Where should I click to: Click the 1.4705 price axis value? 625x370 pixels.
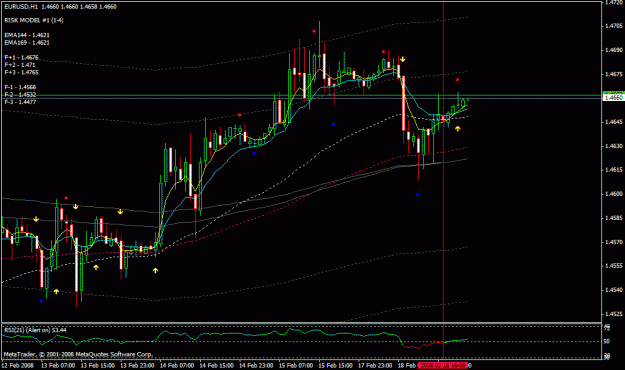[614, 26]
